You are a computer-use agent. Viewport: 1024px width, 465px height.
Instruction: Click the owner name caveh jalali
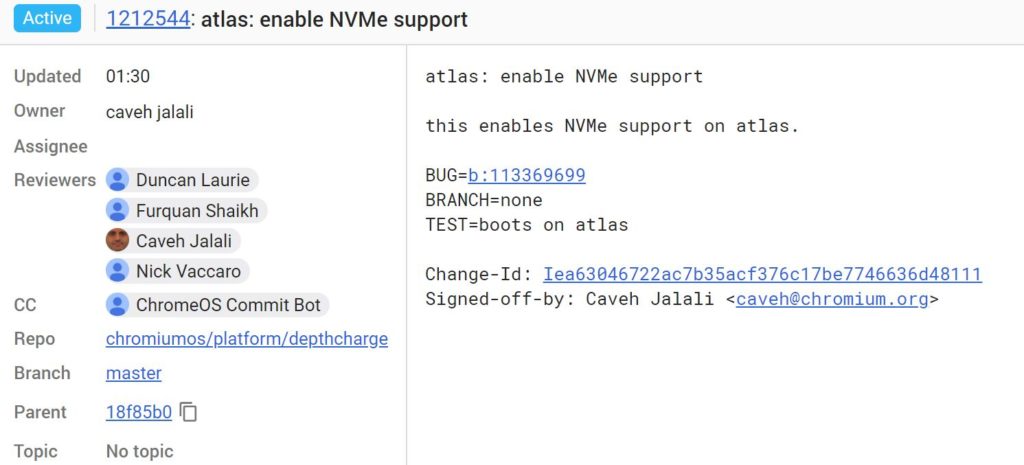tap(150, 112)
